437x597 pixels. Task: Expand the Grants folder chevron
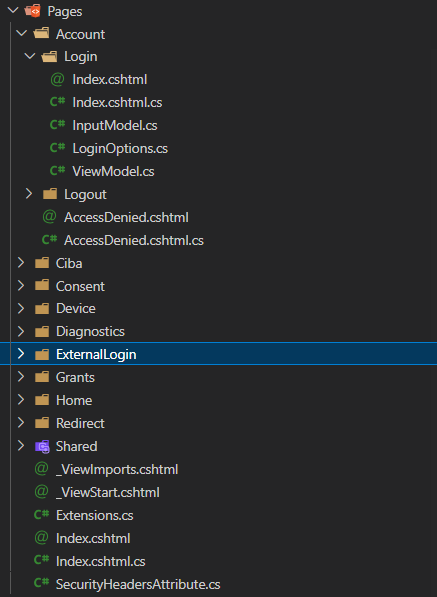[x=21, y=377]
